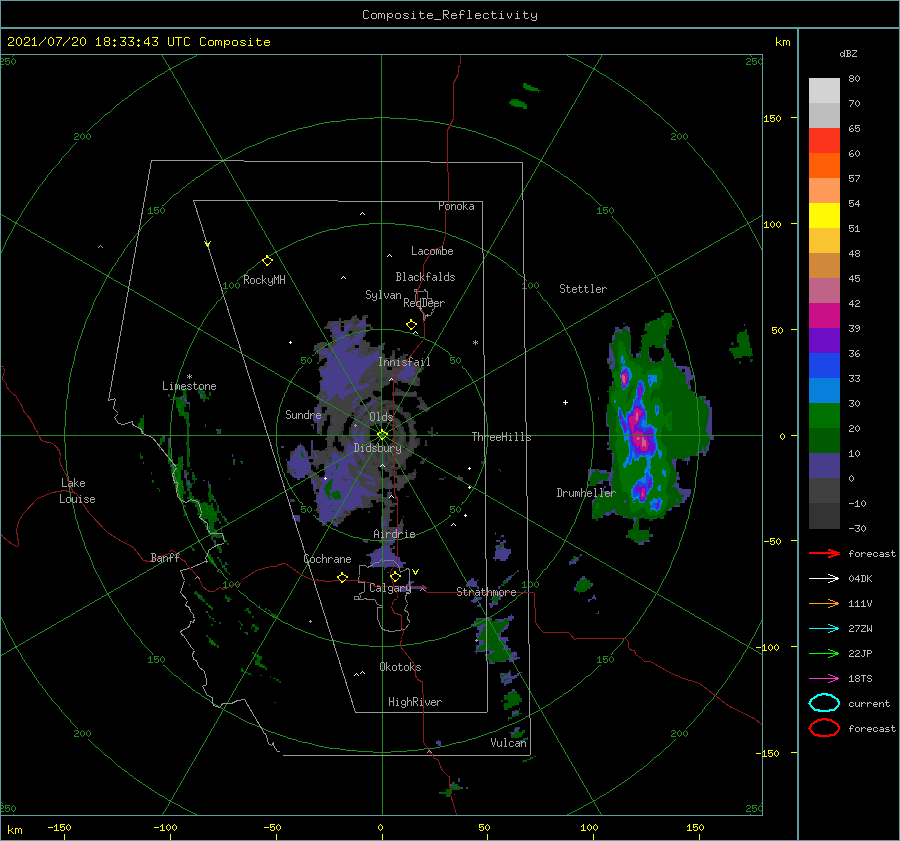900x841 pixels.
Task: Click the cyan 27ZW arrow icon
Action: coord(824,629)
